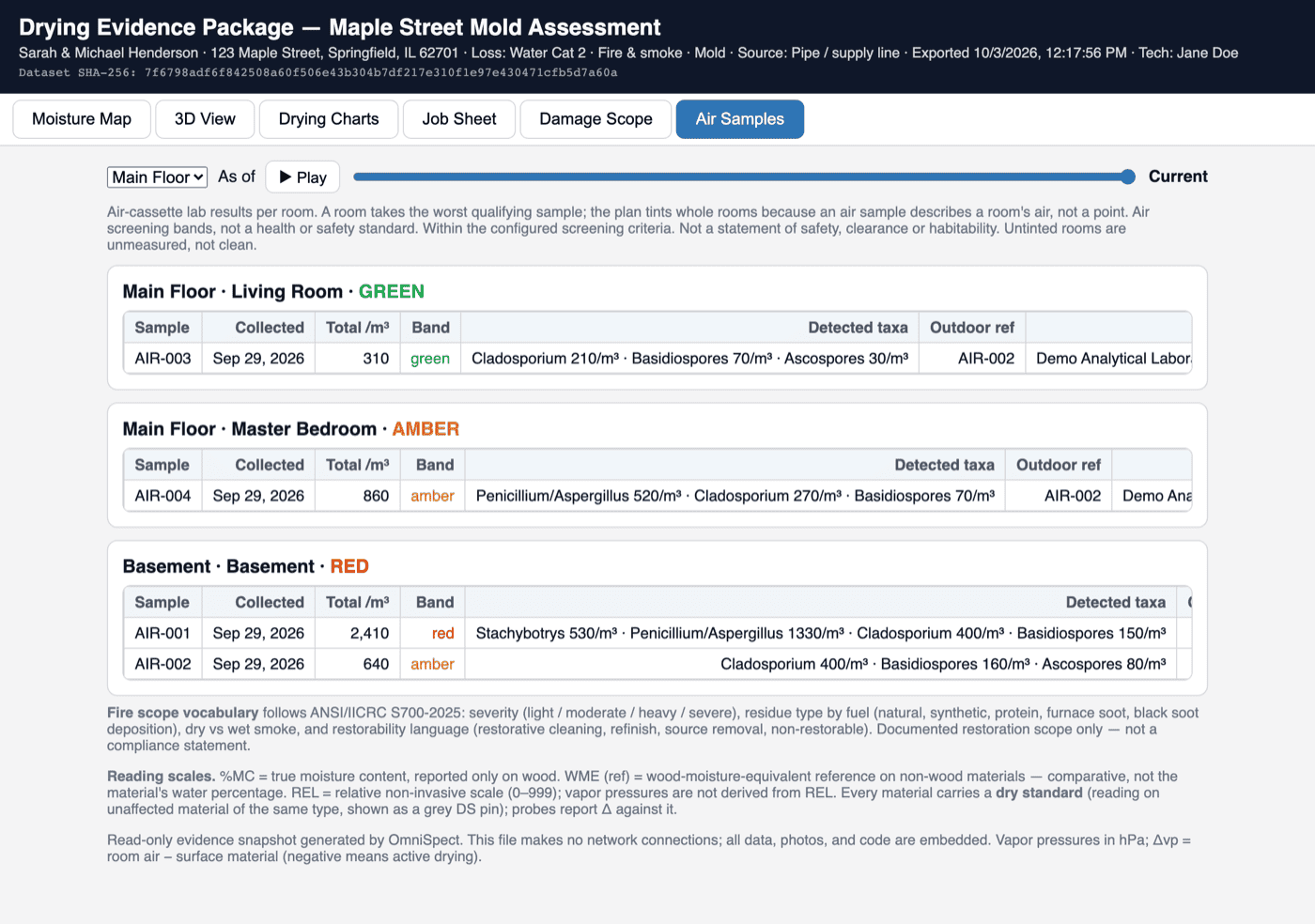Select sample AIR-004 cell

(x=162, y=496)
